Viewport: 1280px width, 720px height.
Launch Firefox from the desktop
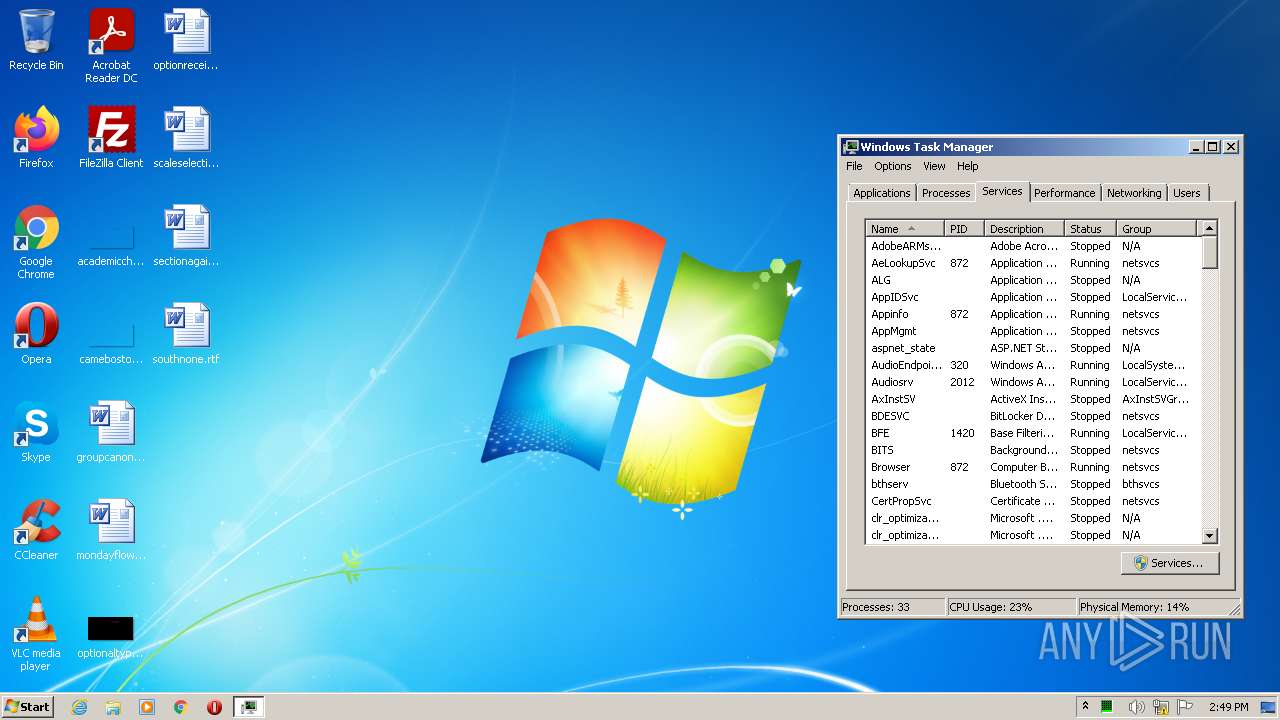(x=36, y=138)
